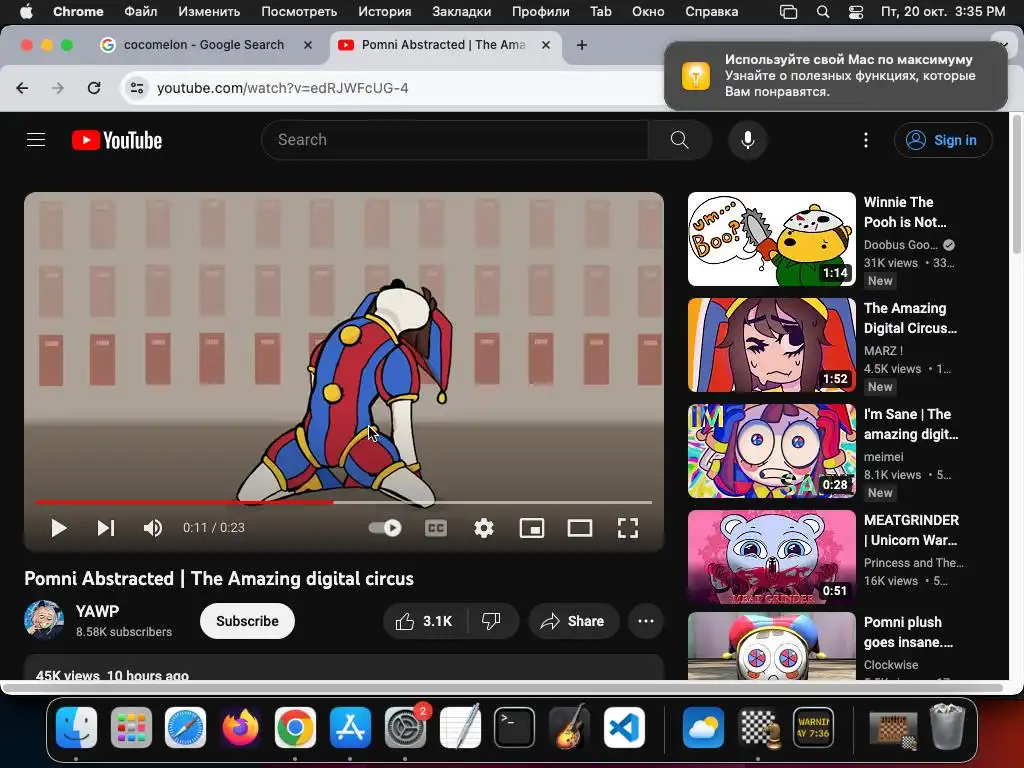Toggle the autoplay switch
1024x768 pixels.
(385, 528)
